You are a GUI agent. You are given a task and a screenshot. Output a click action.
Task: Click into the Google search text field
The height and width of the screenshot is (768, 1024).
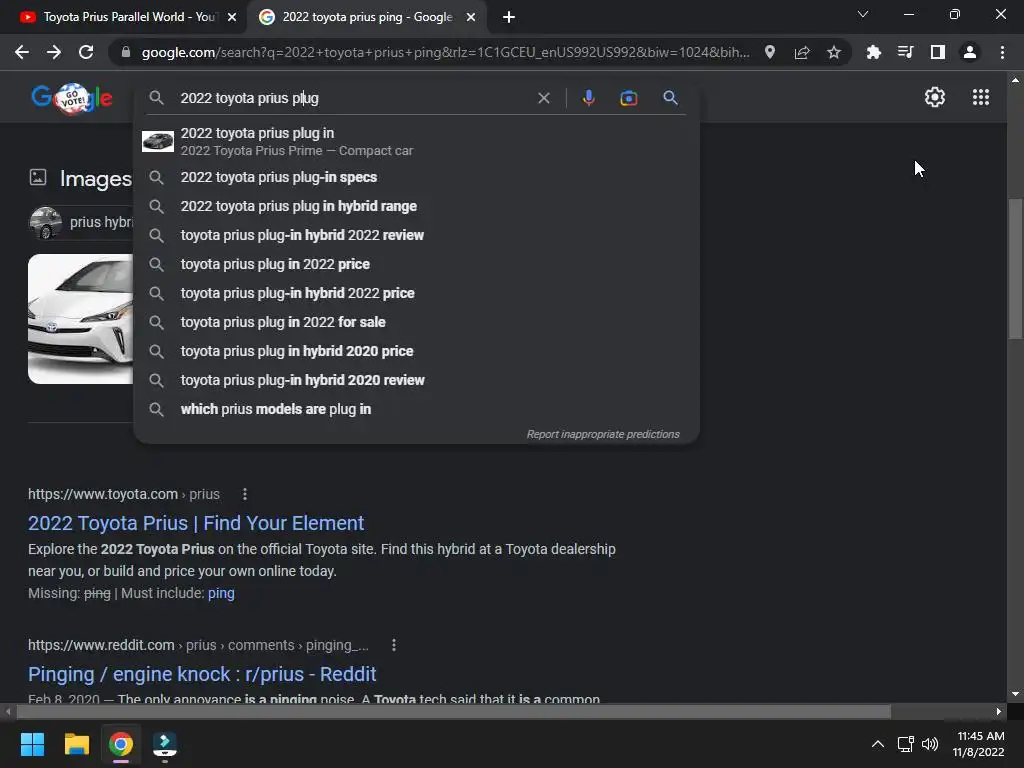coord(353,98)
